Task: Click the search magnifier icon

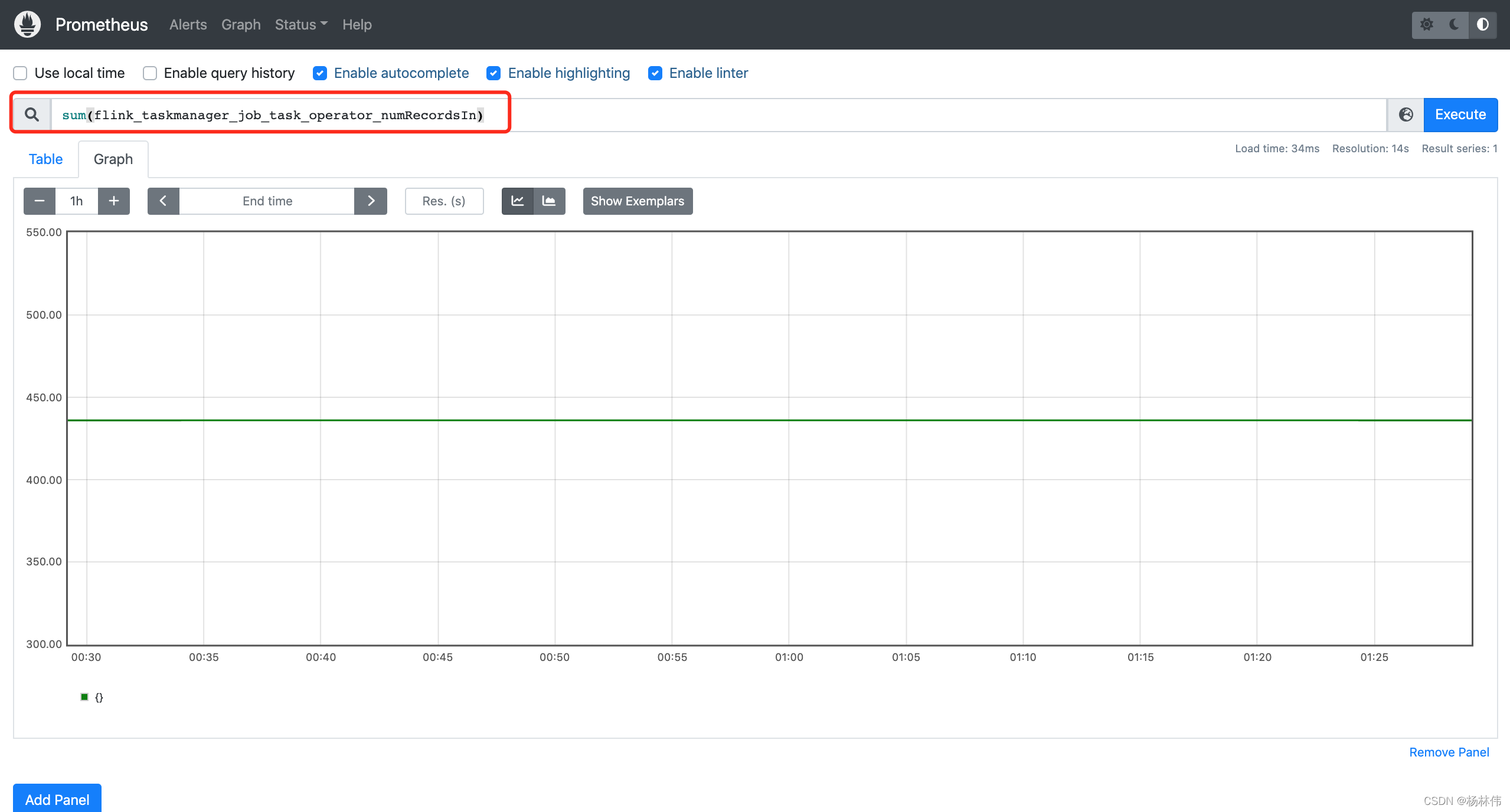Action: 32,114
